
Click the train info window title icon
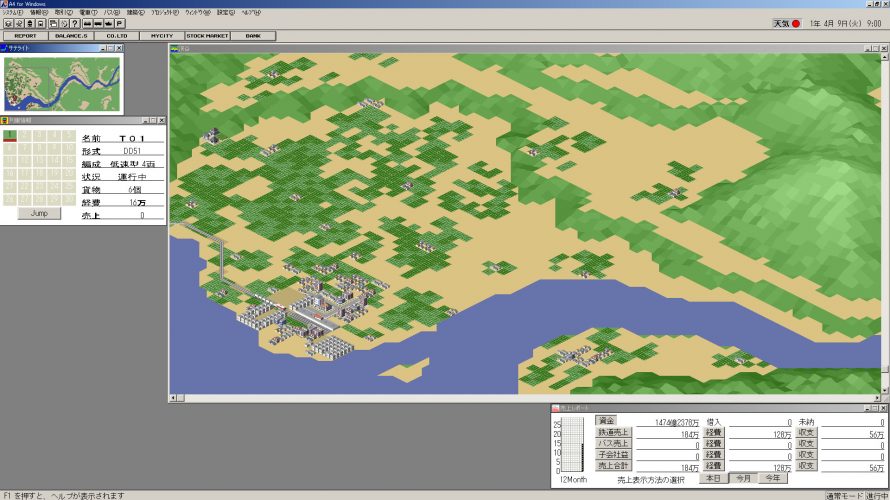5,120
